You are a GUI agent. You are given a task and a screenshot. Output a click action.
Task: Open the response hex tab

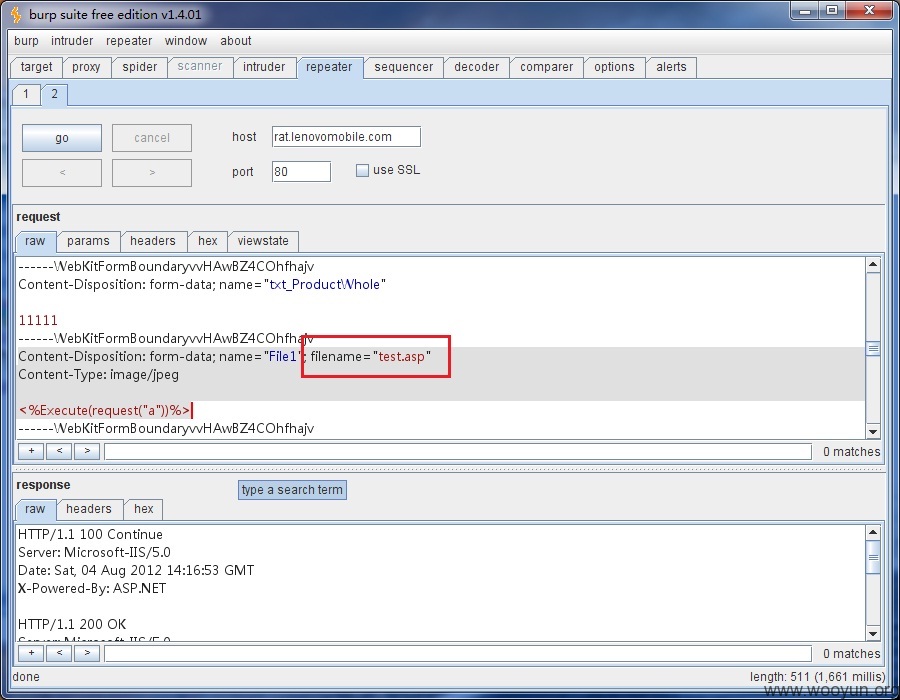[x=143, y=509]
